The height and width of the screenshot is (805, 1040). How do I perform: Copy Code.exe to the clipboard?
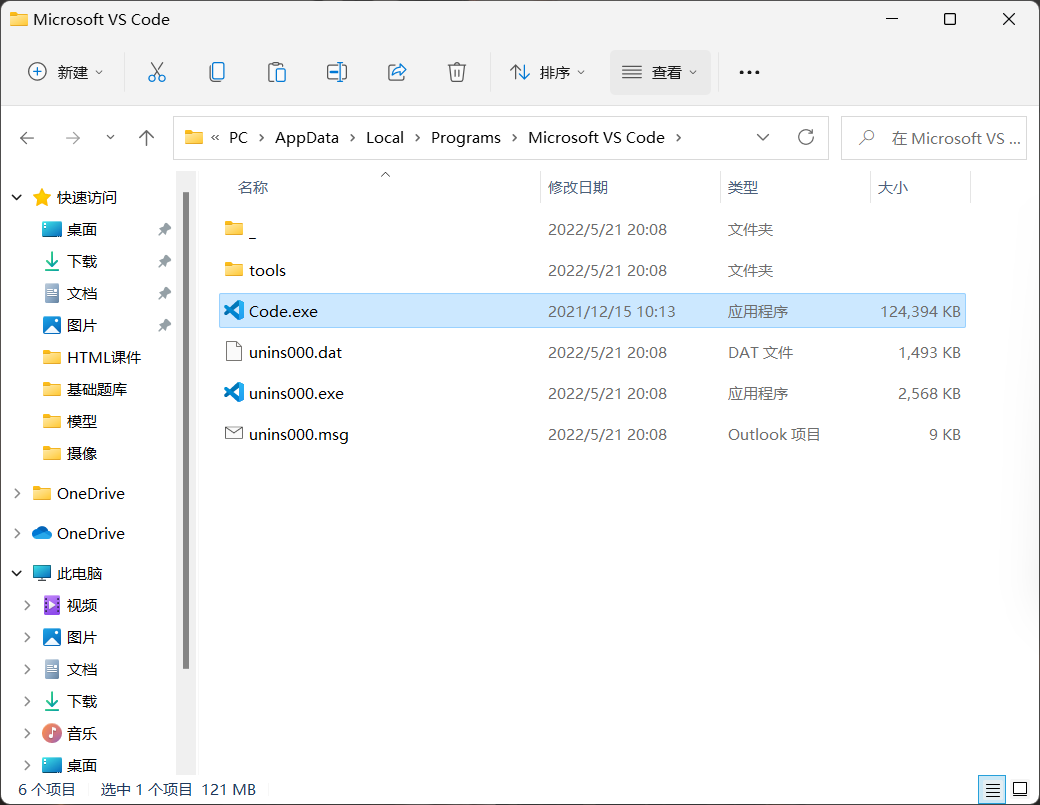[x=216, y=72]
